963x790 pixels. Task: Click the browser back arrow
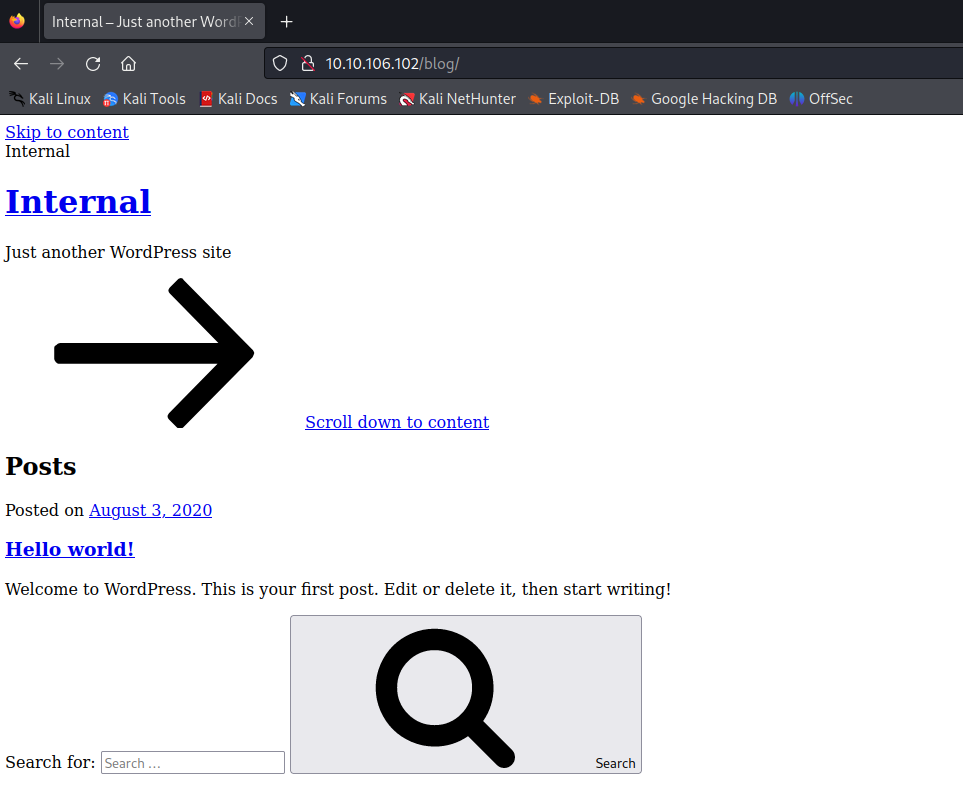pos(21,64)
